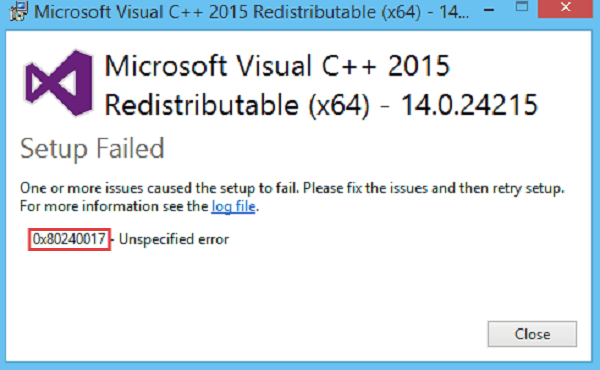Click the "Redistributable" word in heading
Viewport: 600px width, 370px height.
(202, 104)
